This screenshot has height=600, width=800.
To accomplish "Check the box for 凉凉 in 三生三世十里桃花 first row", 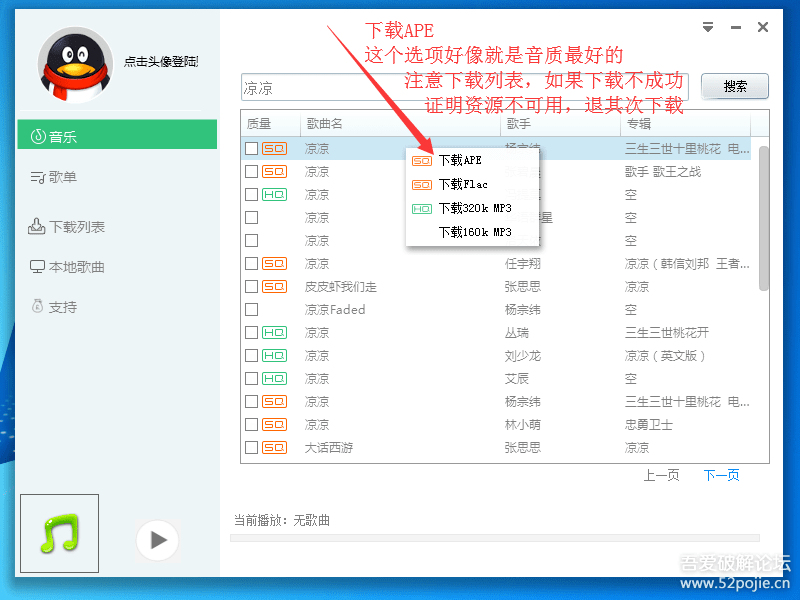I will coord(252,148).
